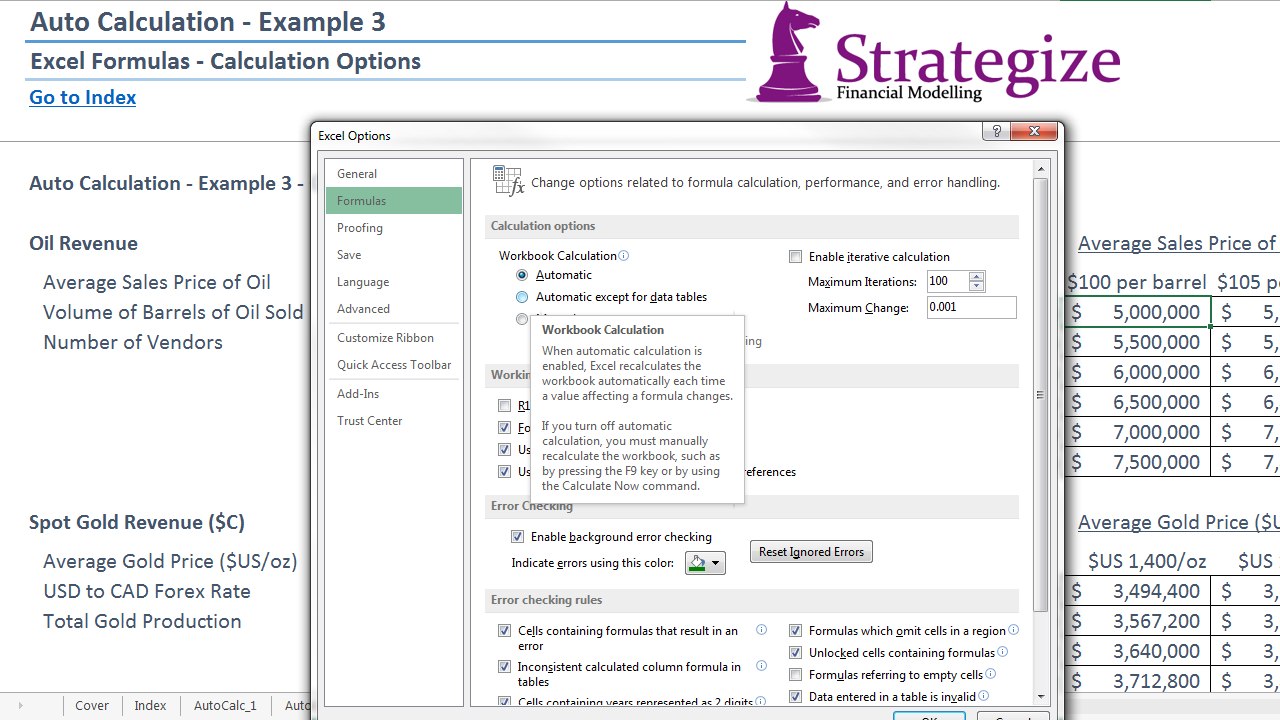Uncheck Formulas which omit cells in a region
1280x720 pixels.
point(796,631)
